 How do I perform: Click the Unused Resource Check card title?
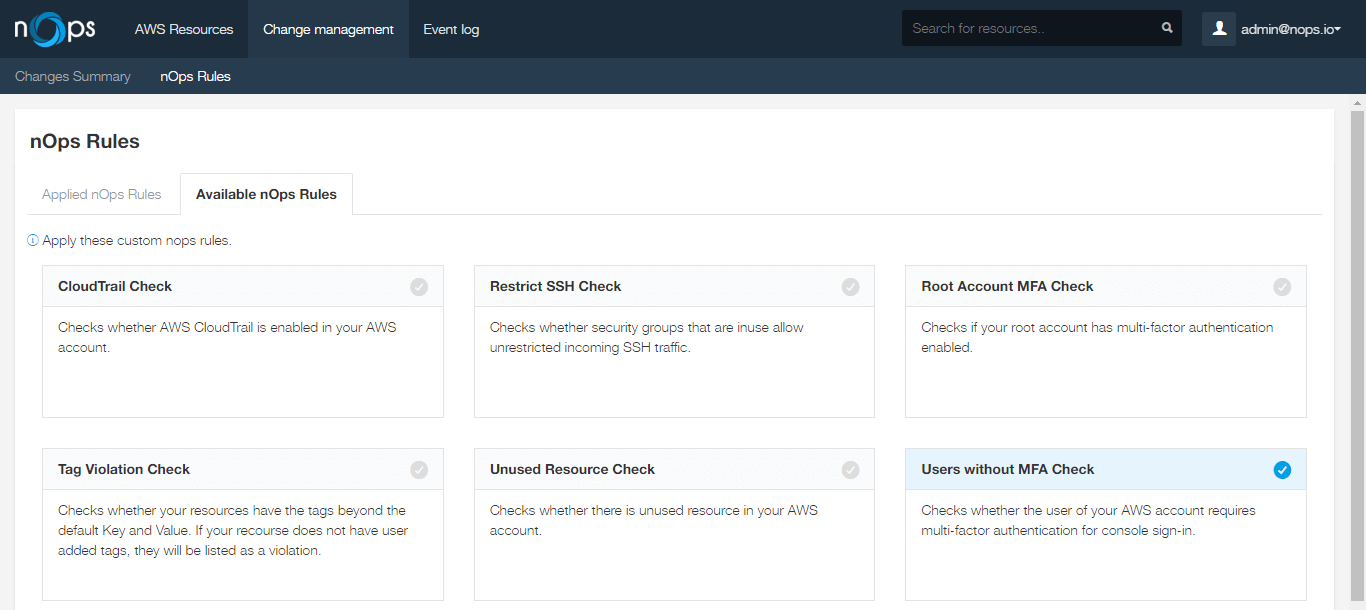click(572, 469)
